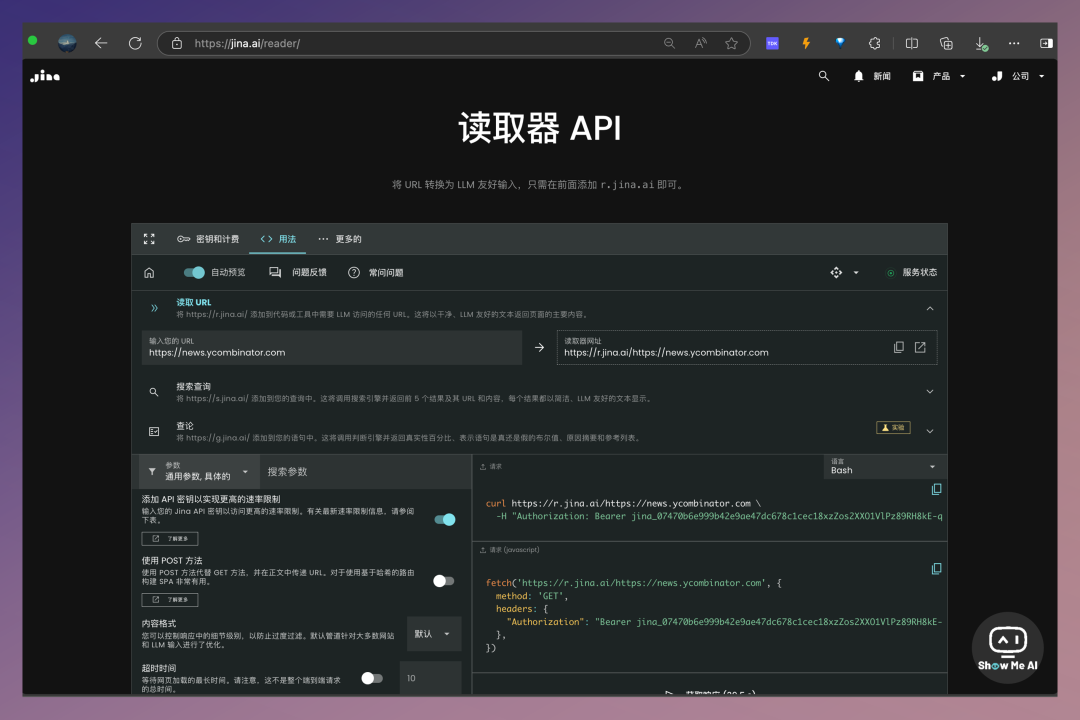Open the 公司 company dropdown
The image size is (1080, 720).
click(1018, 76)
